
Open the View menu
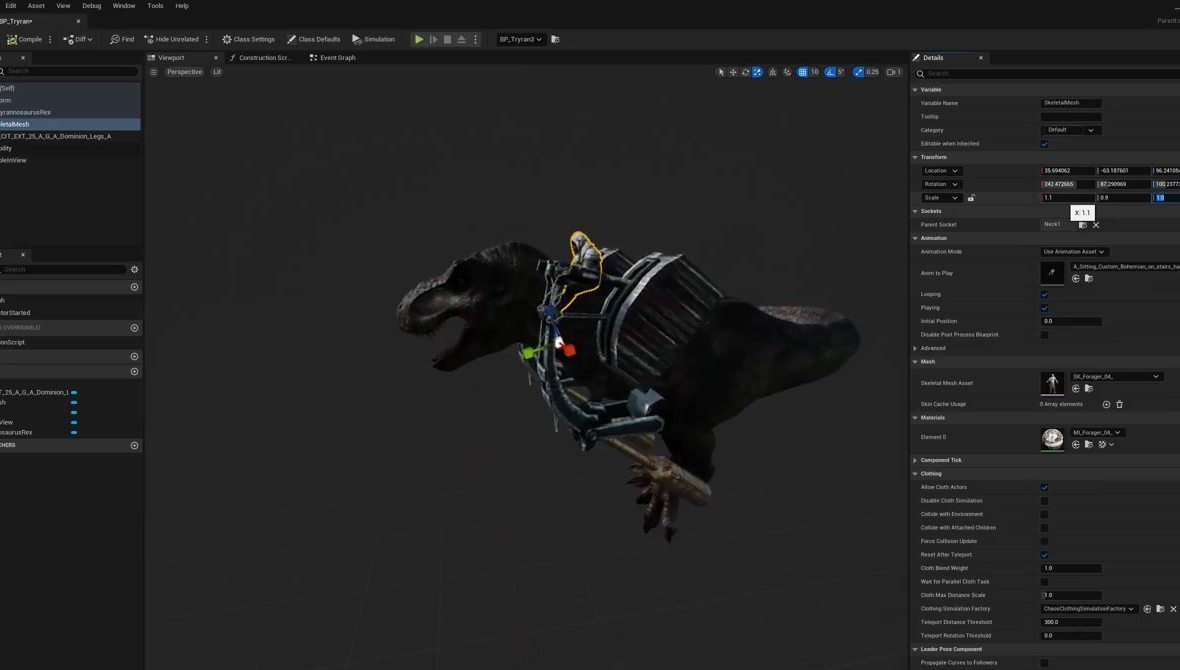tap(63, 6)
